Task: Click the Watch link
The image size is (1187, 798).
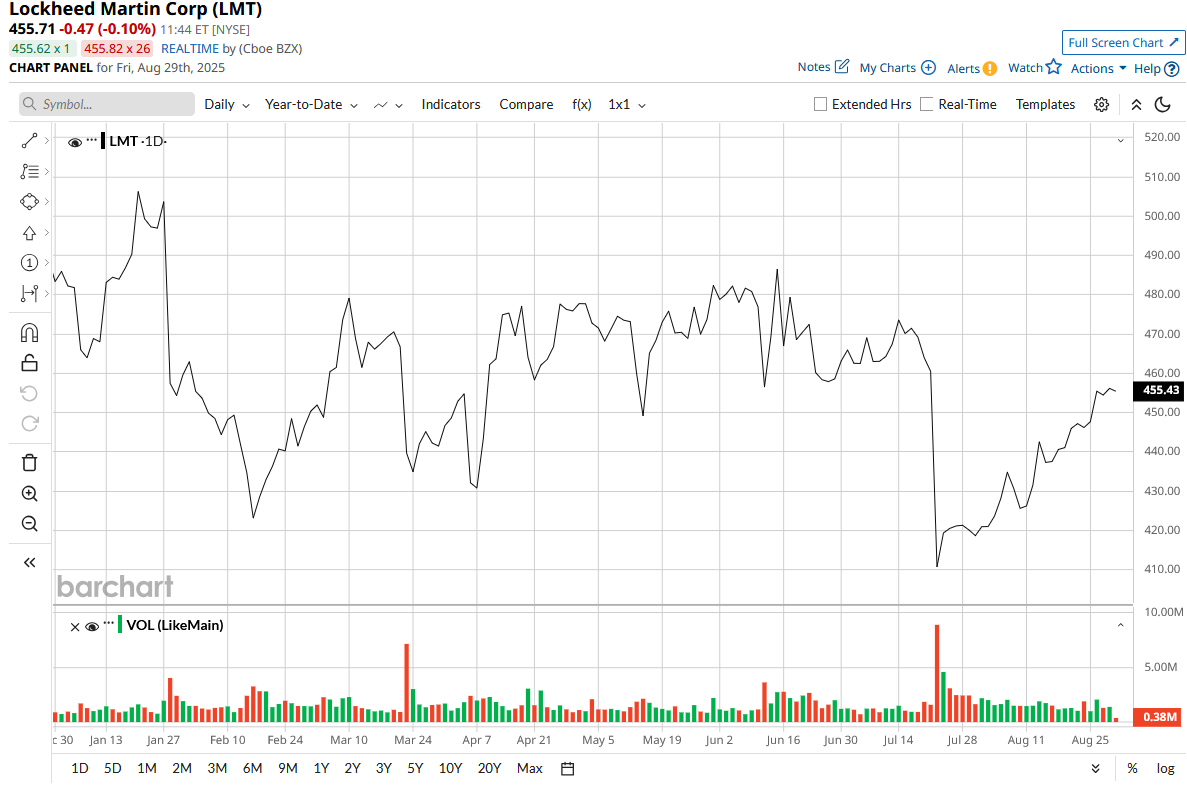Action: (x=1025, y=67)
